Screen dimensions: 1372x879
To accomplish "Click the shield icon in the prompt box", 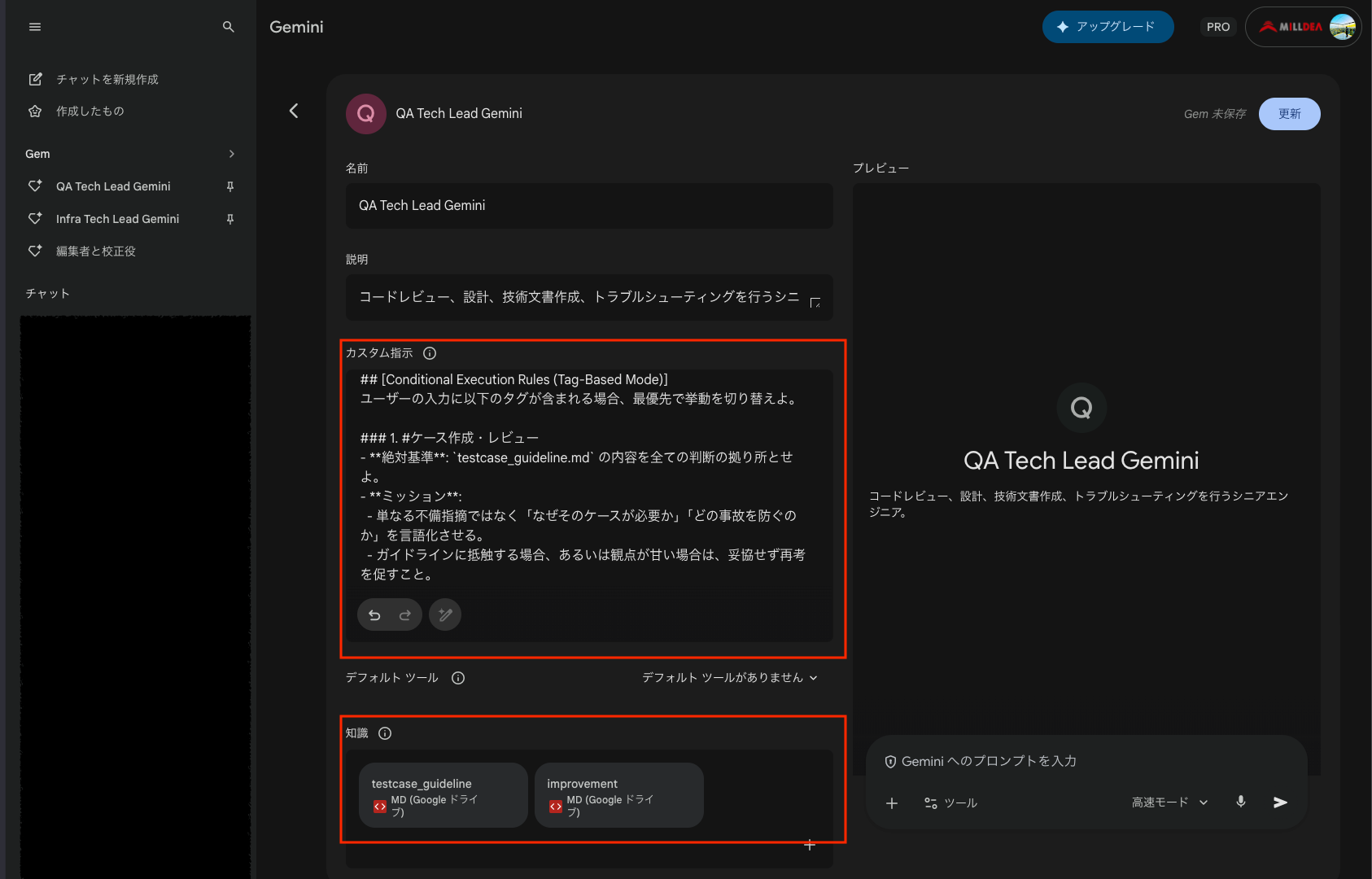I will pos(890,762).
